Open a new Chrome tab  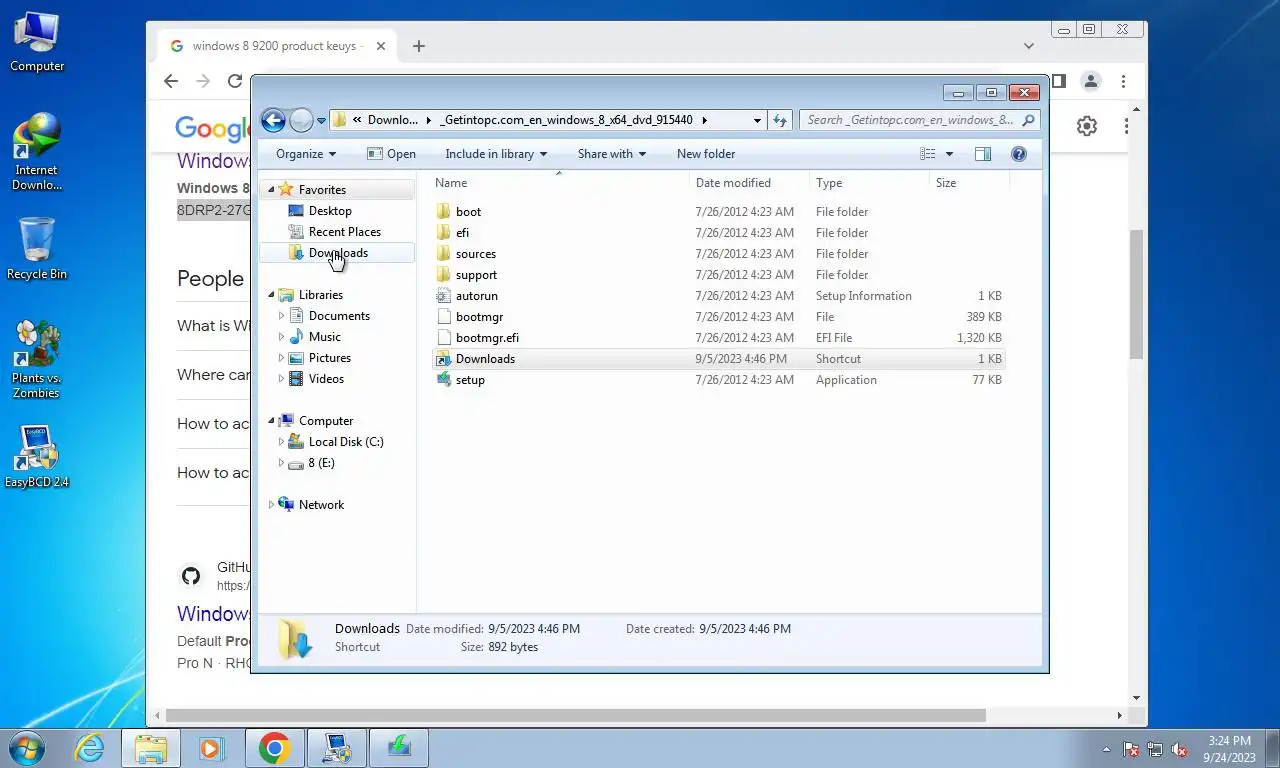pos(419,46)
